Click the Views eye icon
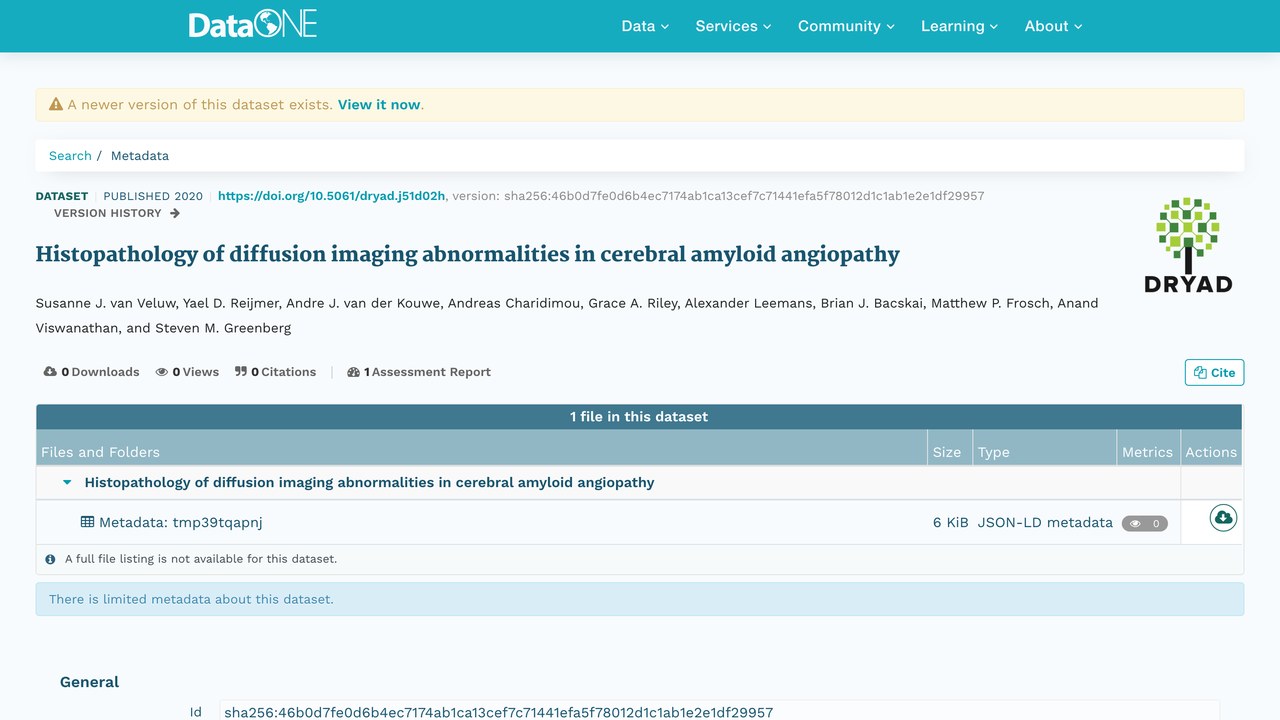 pos(162,372)
